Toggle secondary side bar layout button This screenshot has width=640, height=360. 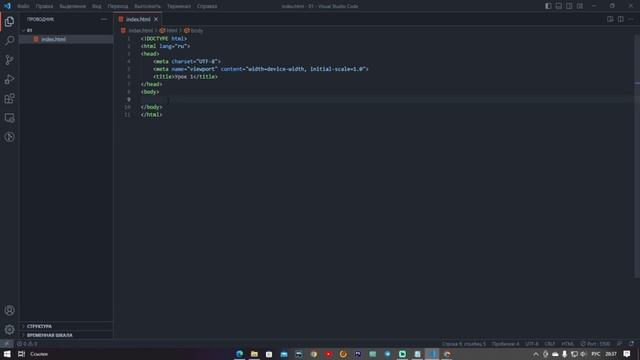click(569, 6)
